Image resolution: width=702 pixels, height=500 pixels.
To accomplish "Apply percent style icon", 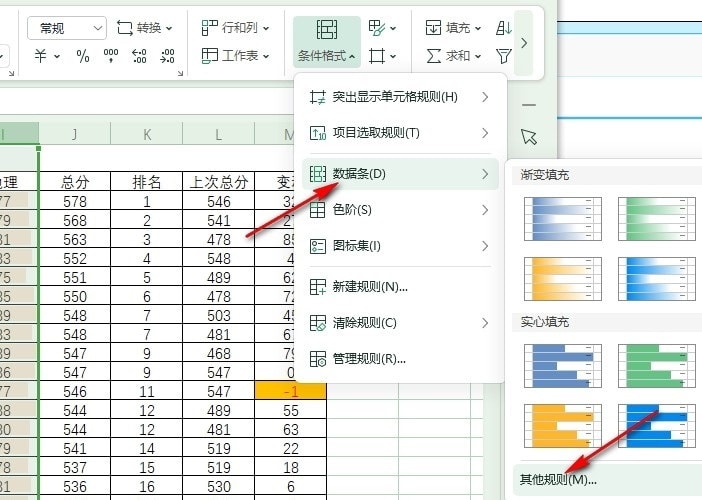I will click(x=83, y=56).
